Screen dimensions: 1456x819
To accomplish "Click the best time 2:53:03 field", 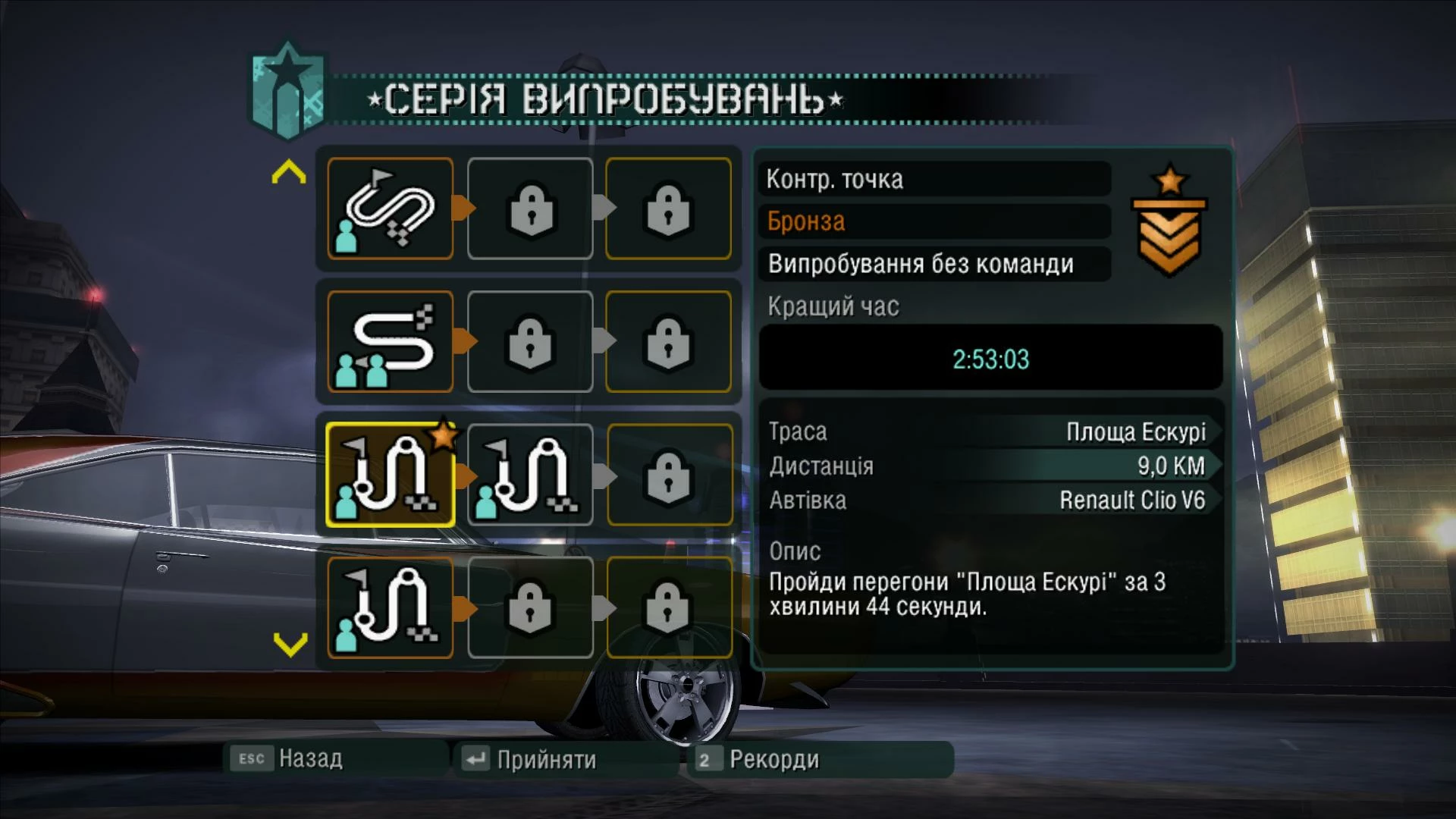I will pyautogui.click(x=991, y=359).
